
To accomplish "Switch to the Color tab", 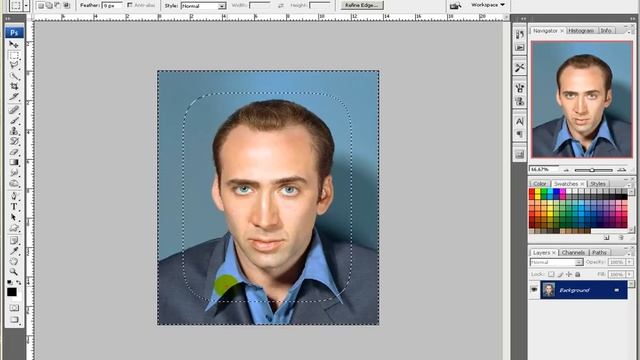I will (540, 184).
